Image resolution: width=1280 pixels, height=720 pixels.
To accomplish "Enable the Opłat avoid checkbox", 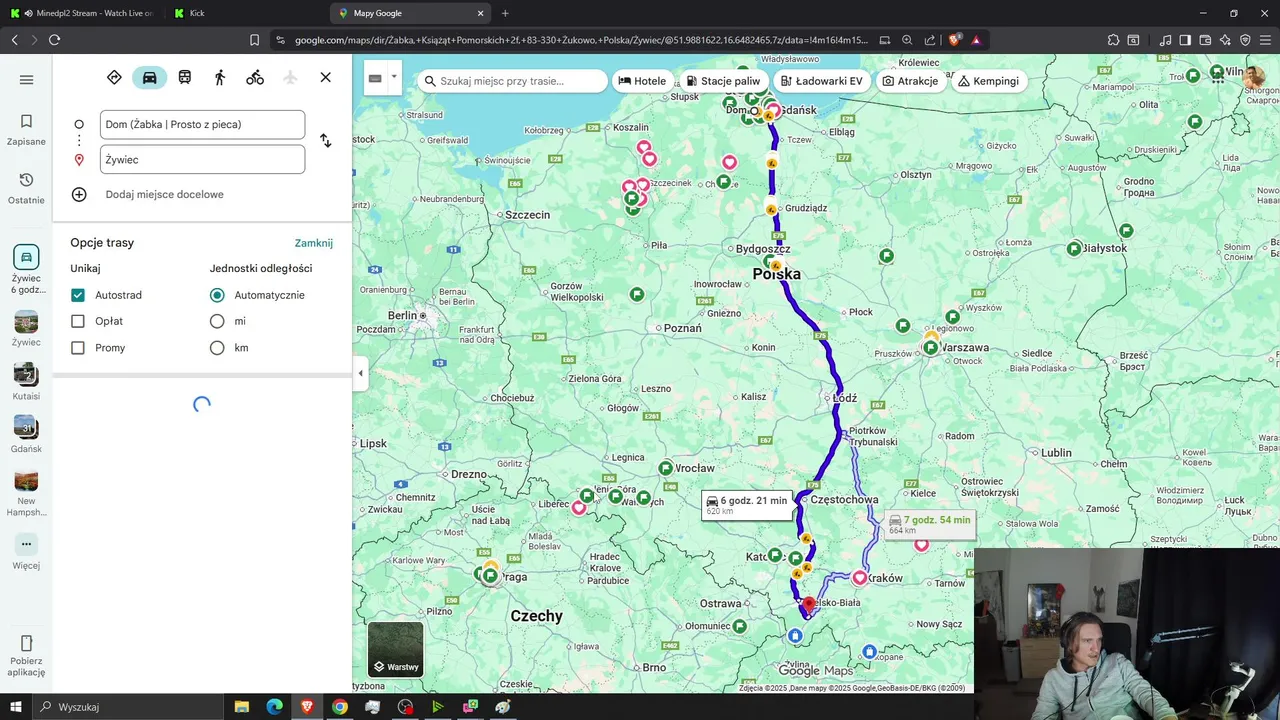I will pos(78,321).
